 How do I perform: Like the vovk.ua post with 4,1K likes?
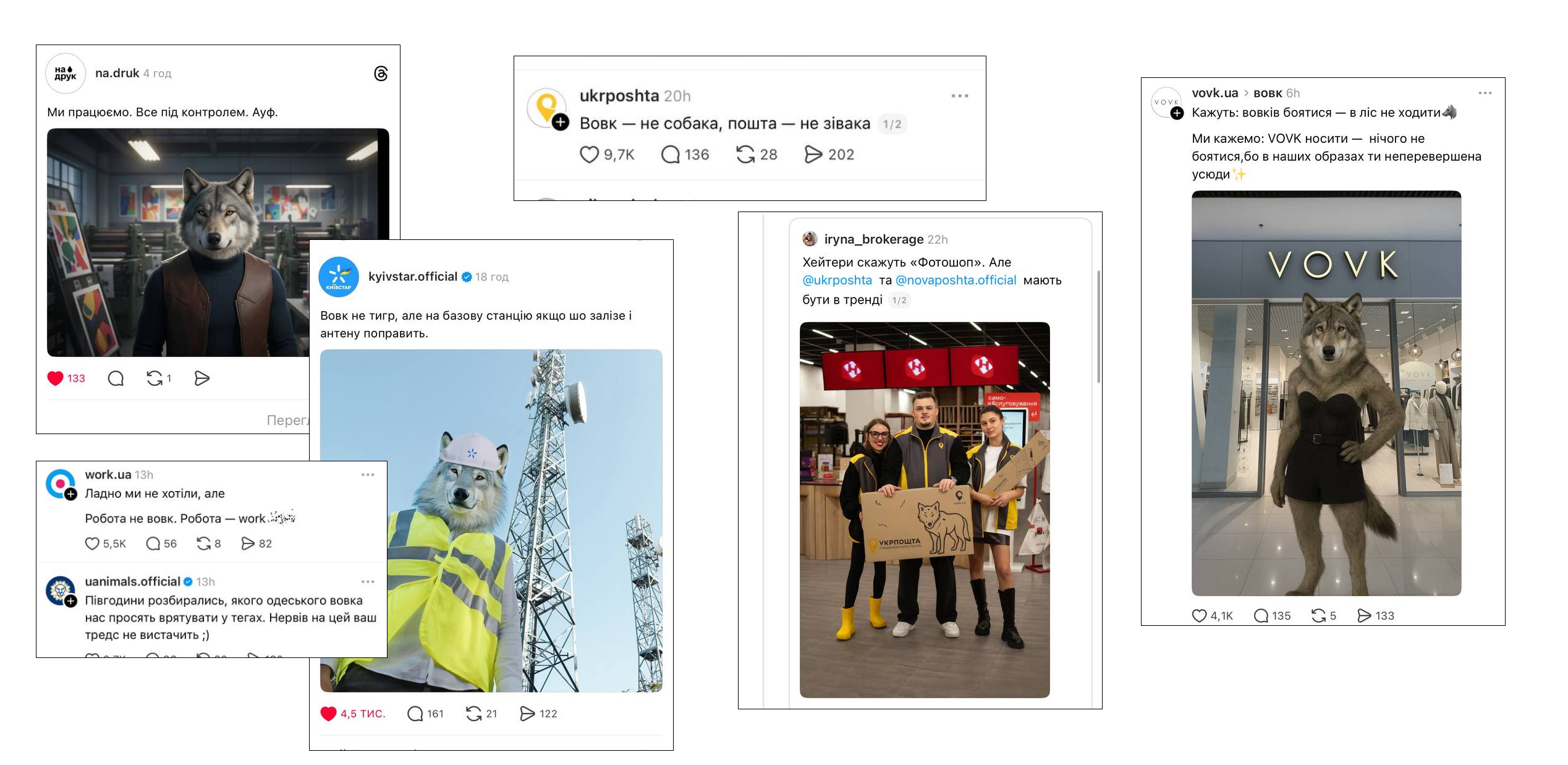tap(1199, 615)
